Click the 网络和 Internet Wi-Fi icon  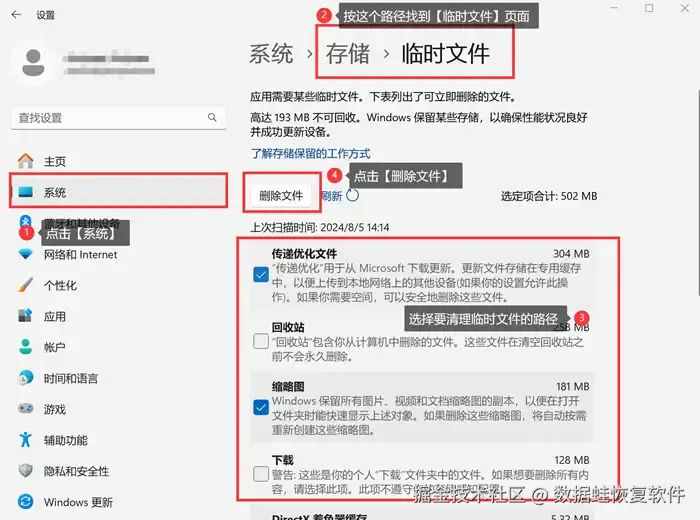tap(25, 254)
